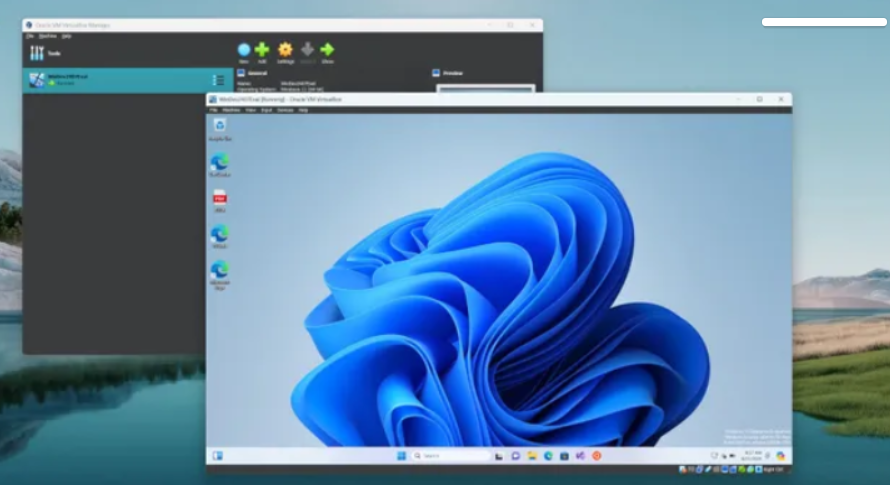Open the Widgets button on guest taskbar
Viewport: 890px width, 485px height.
click(217, 455)
